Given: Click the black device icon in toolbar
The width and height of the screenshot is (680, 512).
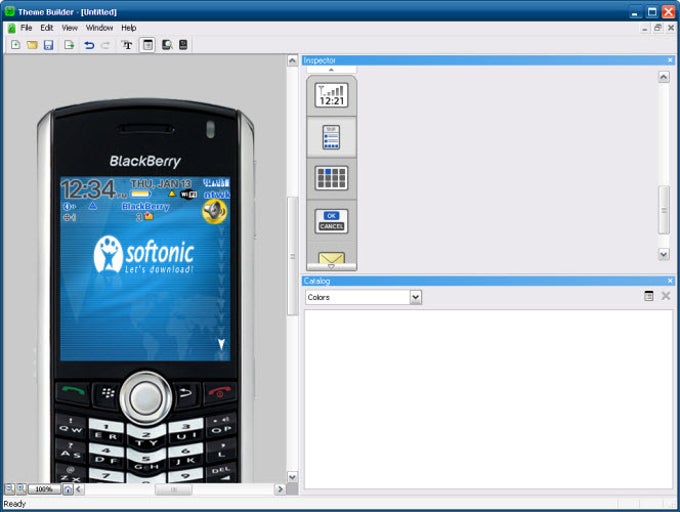Looking at the screenshot, I should [183, 45].
